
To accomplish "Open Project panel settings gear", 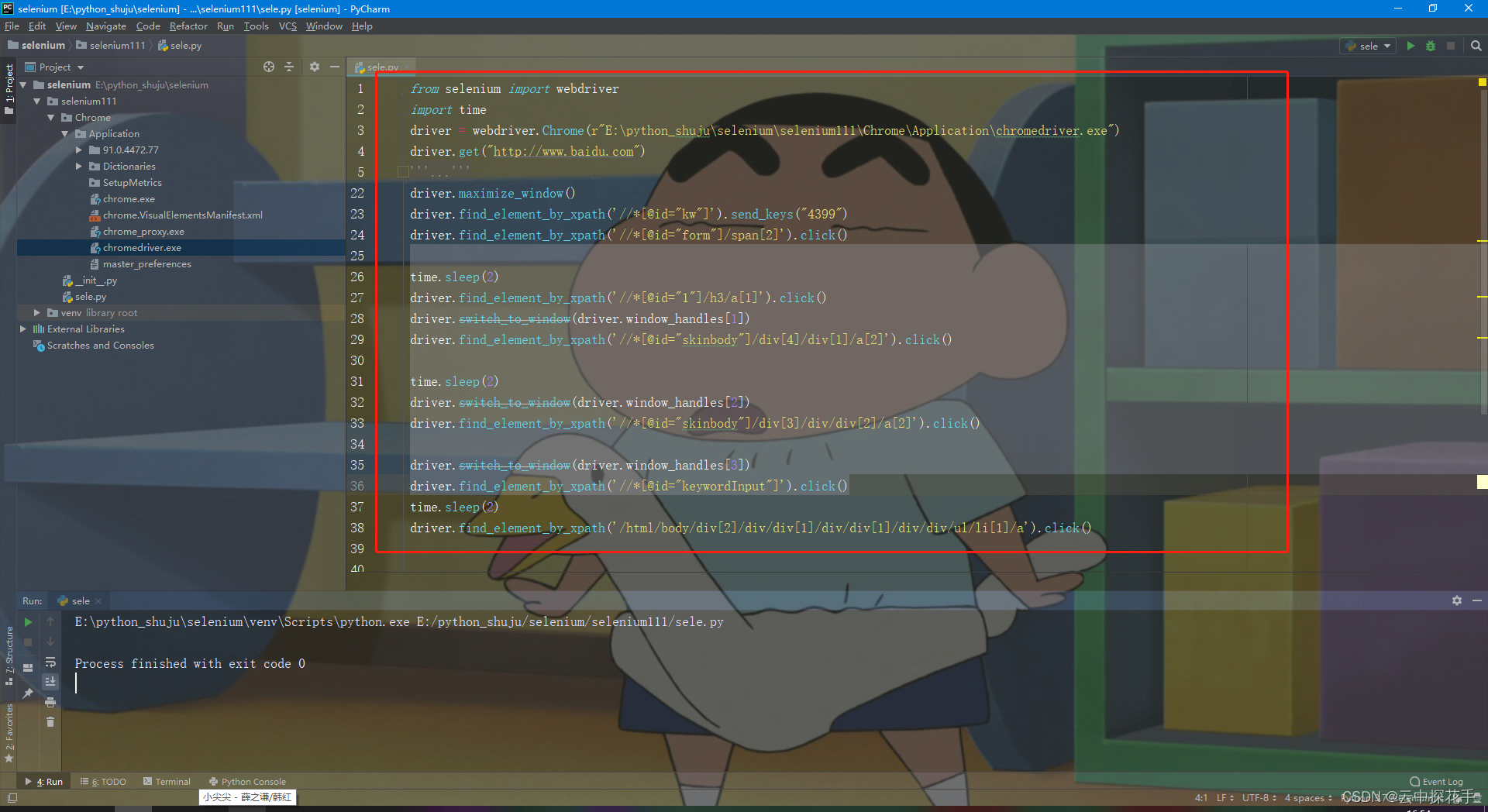I will coord(315,67).
